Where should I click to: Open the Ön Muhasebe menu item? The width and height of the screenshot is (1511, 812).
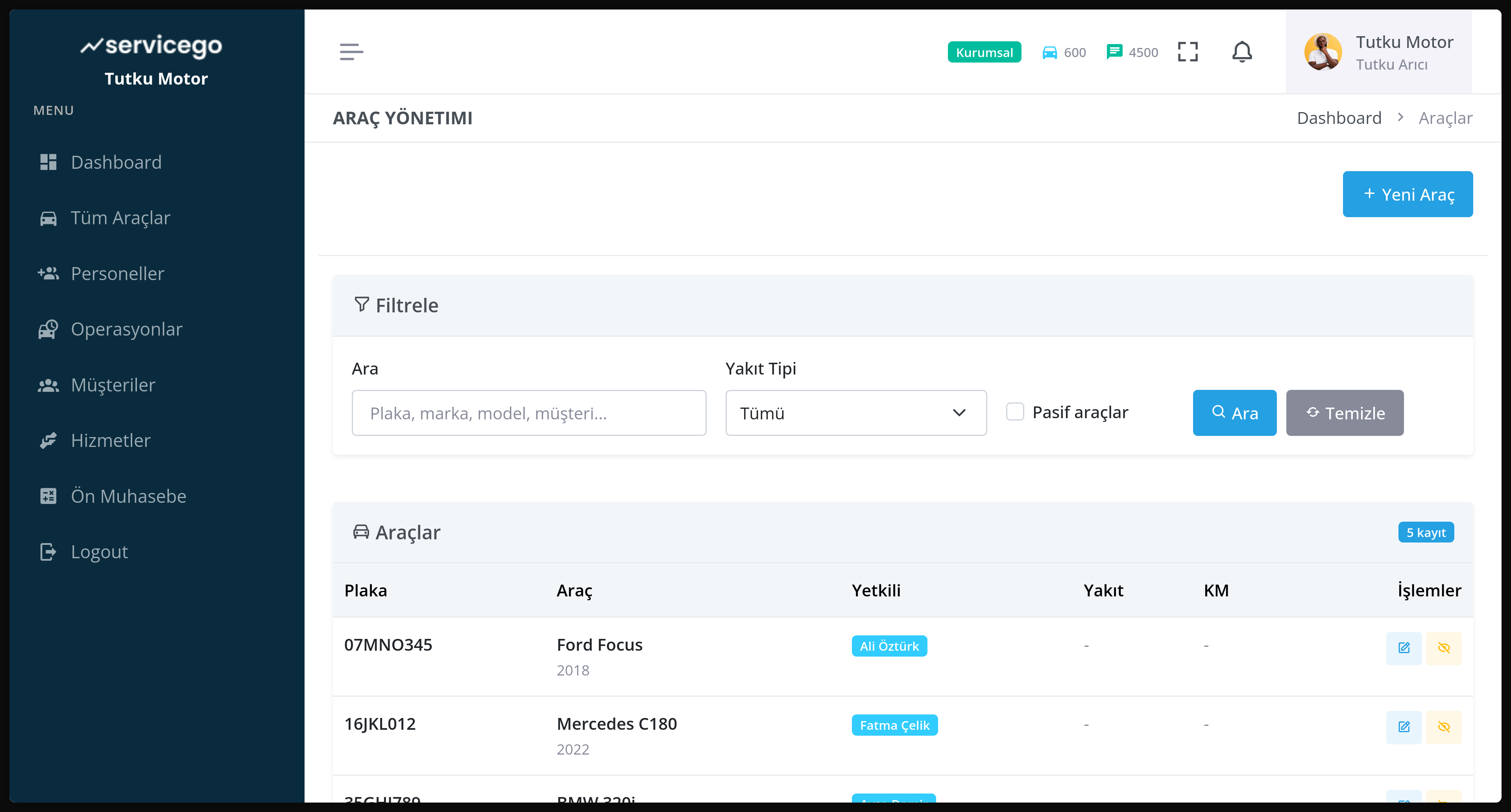coord(128,496)
